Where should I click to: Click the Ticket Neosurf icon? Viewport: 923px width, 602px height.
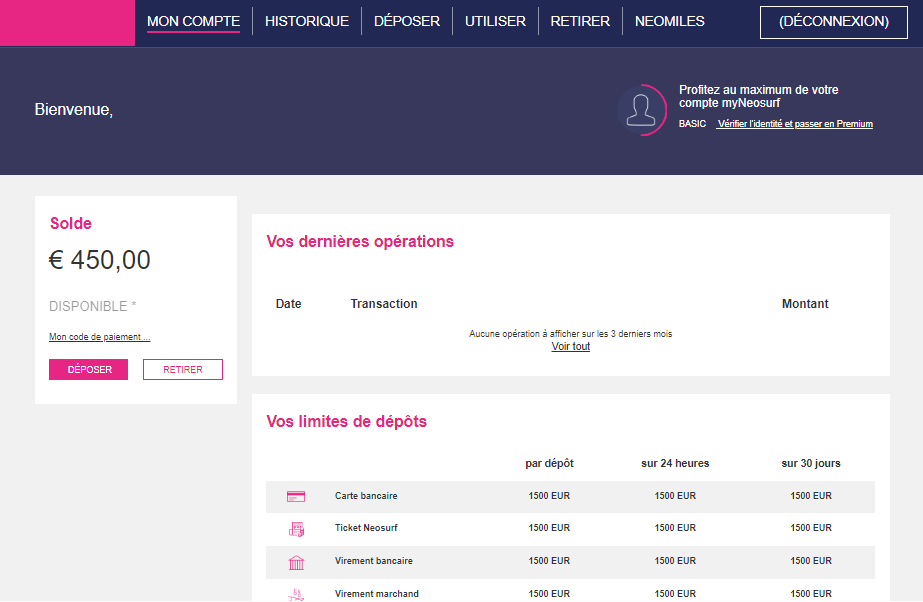tap(296, 529)
